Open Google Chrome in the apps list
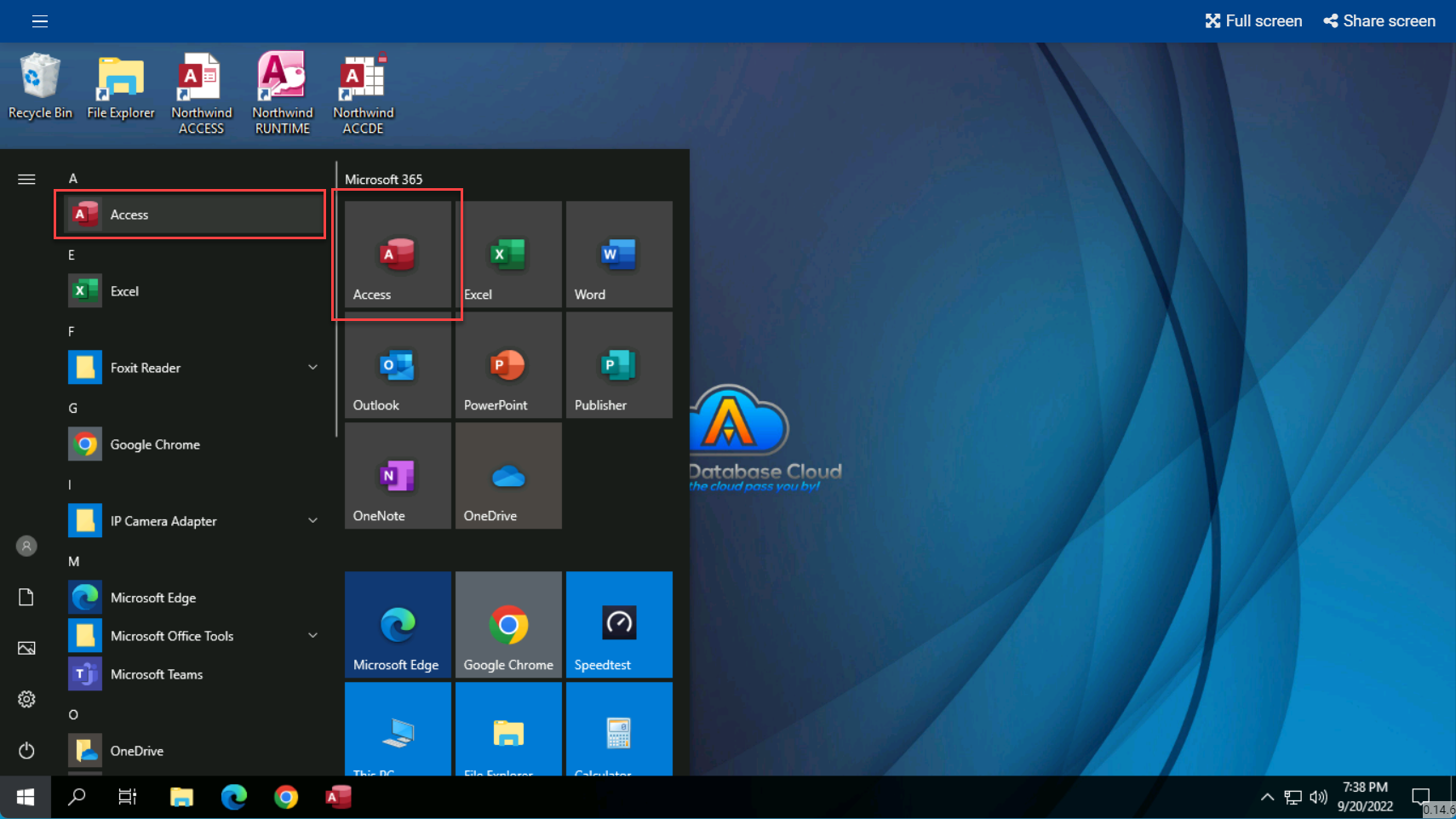1456x819 pixels. coord(196,444)
